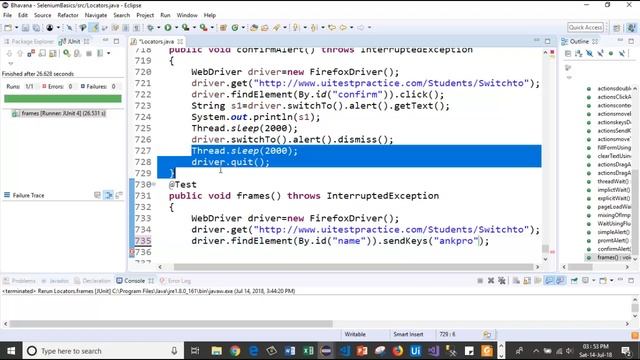The height and width of the screenshot is (360, 640).
Task: Click Previous Failed Test arrow in JUnit
Action: coord(20,53)
